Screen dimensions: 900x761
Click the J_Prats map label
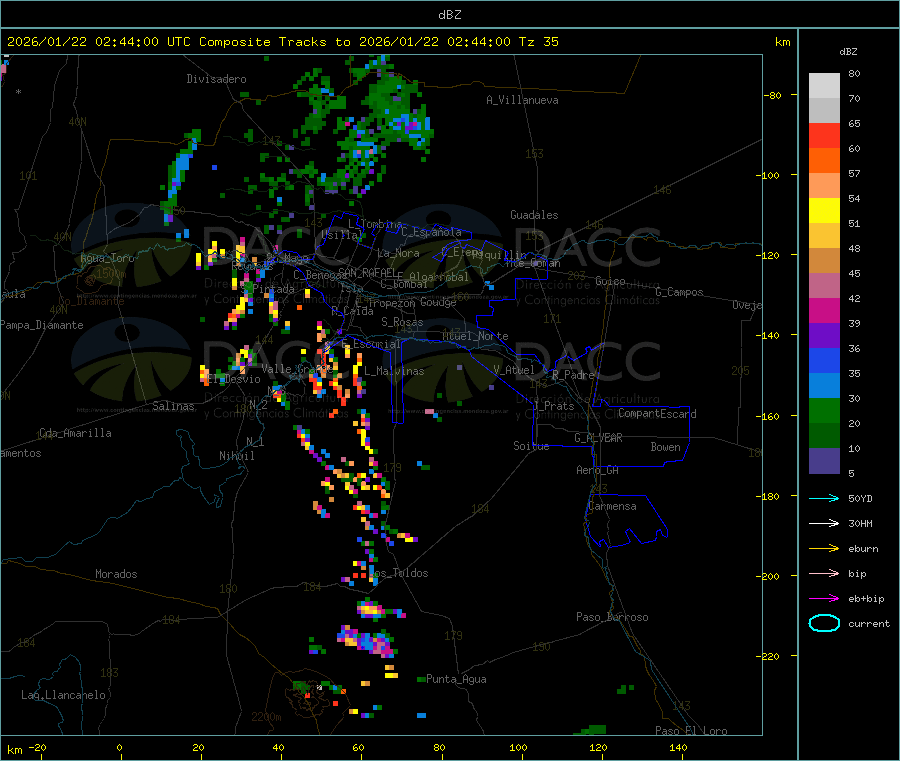tap(553, 406)
